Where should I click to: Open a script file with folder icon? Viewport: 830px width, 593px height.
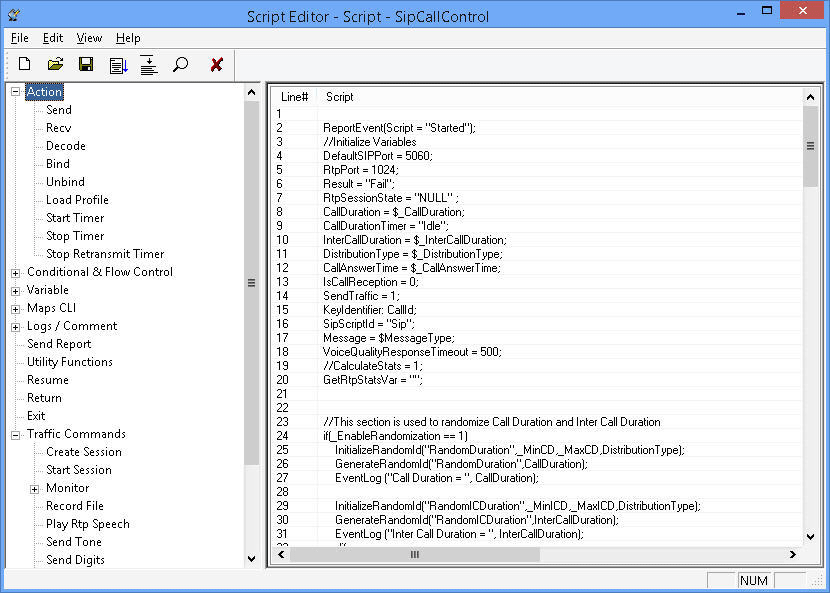point(55,65)
